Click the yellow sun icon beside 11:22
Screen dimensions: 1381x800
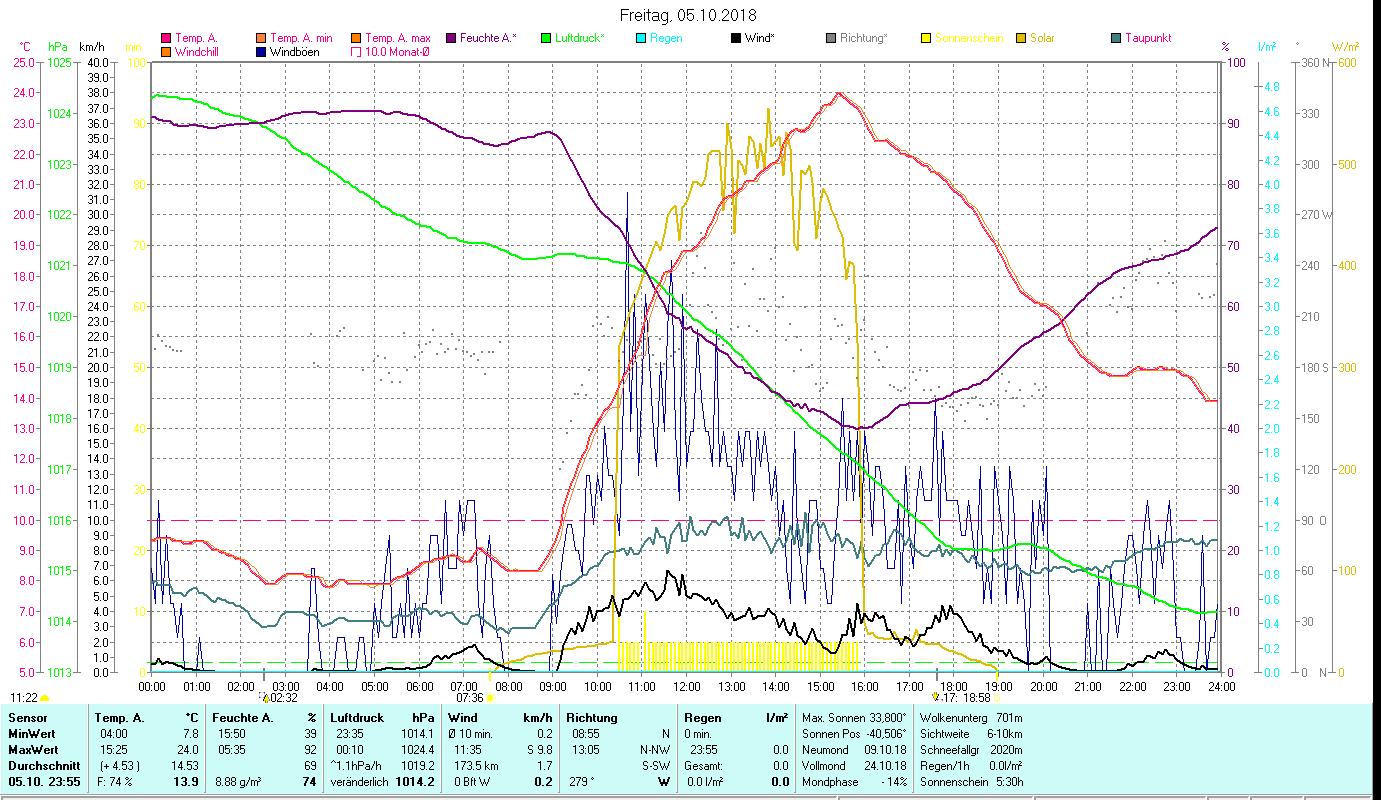click(45, 698)
